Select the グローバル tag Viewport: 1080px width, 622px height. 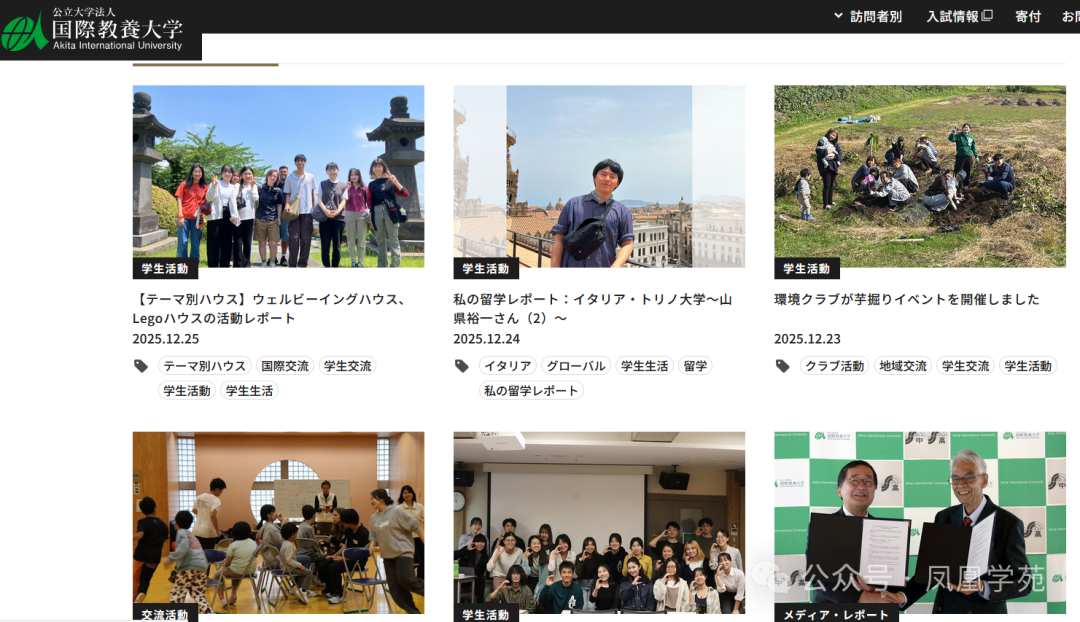pyautogui.click(x=576, y=366)
